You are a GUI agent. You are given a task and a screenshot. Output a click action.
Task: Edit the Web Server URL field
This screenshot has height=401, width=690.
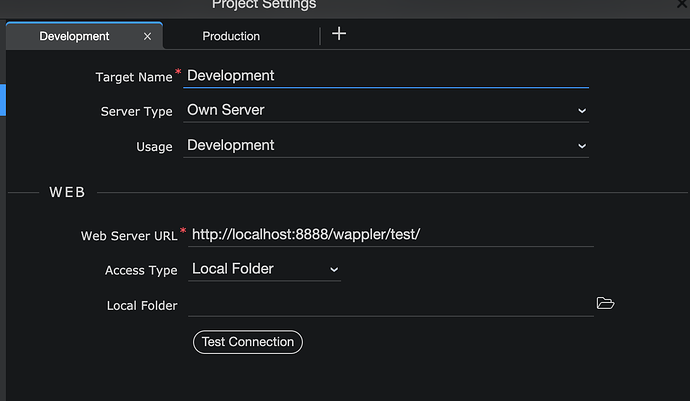(391, 235)
